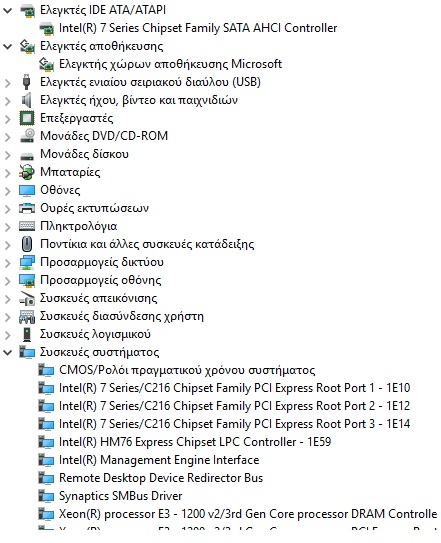Select Synaptics SMBus Driver entry

pos(121,496)
